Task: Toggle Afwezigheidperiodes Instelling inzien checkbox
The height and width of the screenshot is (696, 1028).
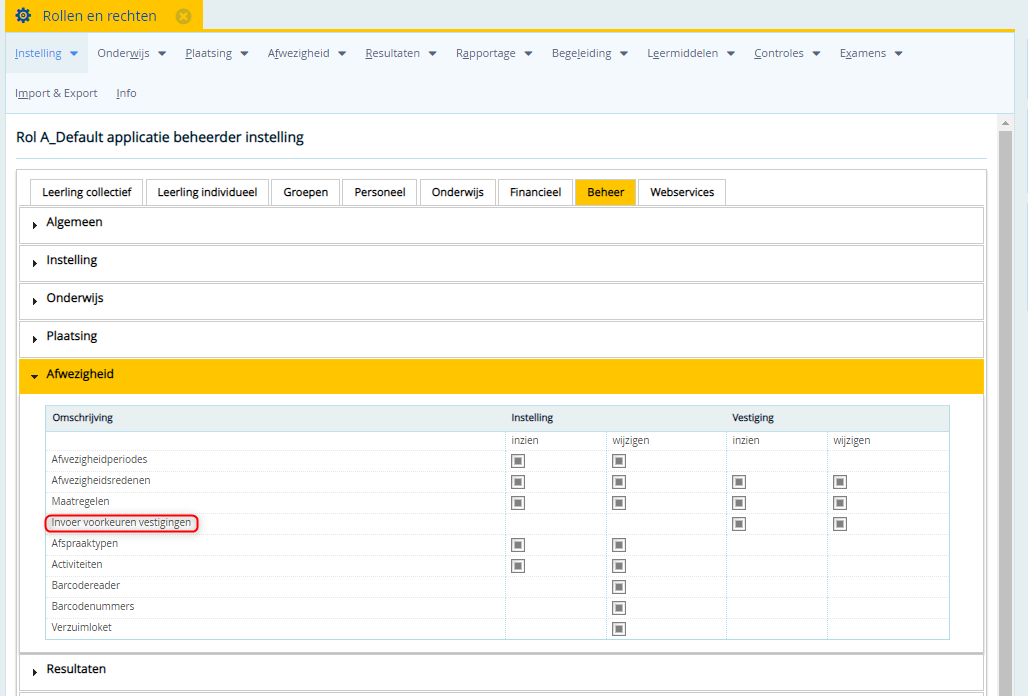Action: [x=518, y=461]
